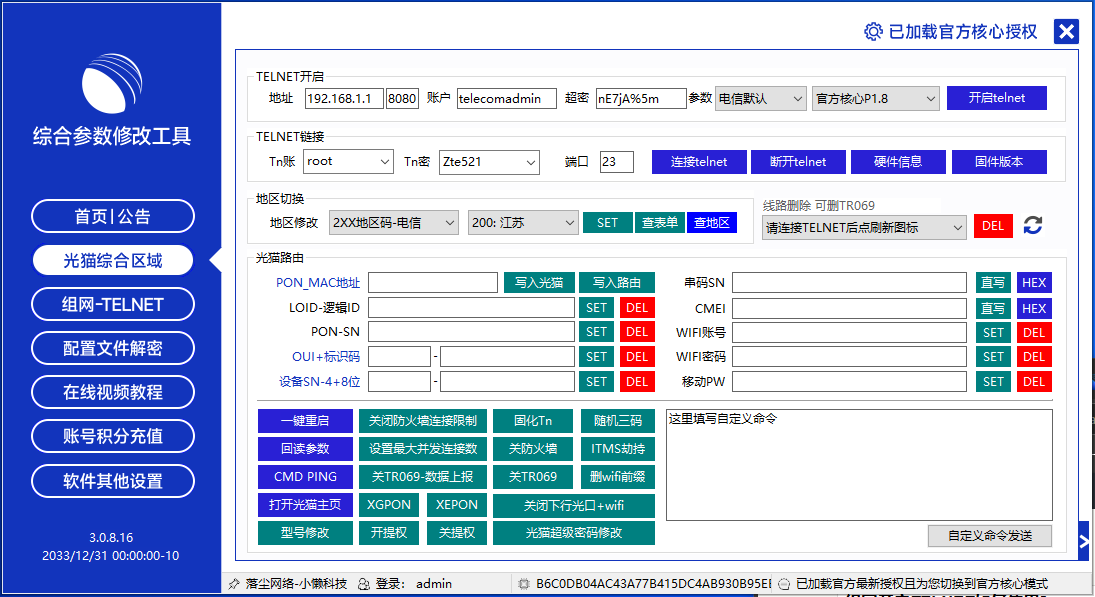
Task: Click the PON_MAC地址 link label
Action: (x=318, y=283)
